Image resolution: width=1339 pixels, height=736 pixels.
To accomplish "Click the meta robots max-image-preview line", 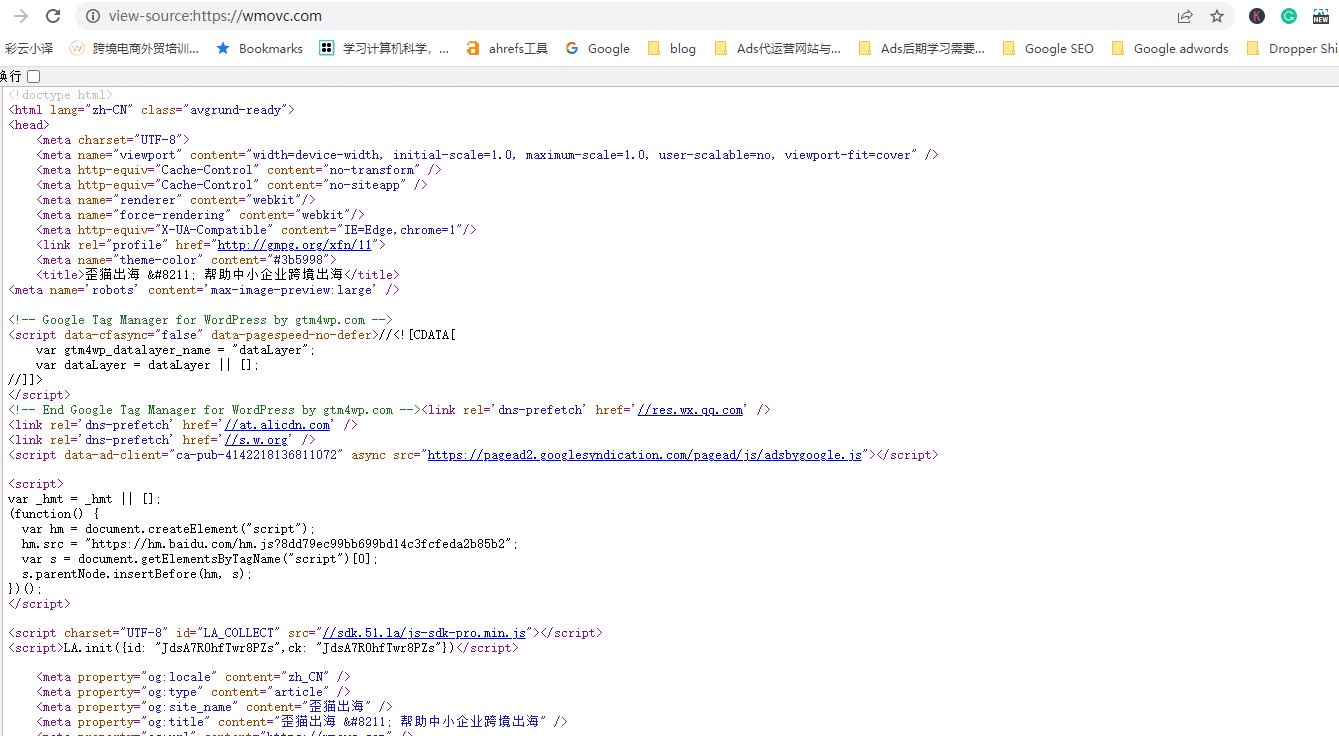I will point(204,290).
